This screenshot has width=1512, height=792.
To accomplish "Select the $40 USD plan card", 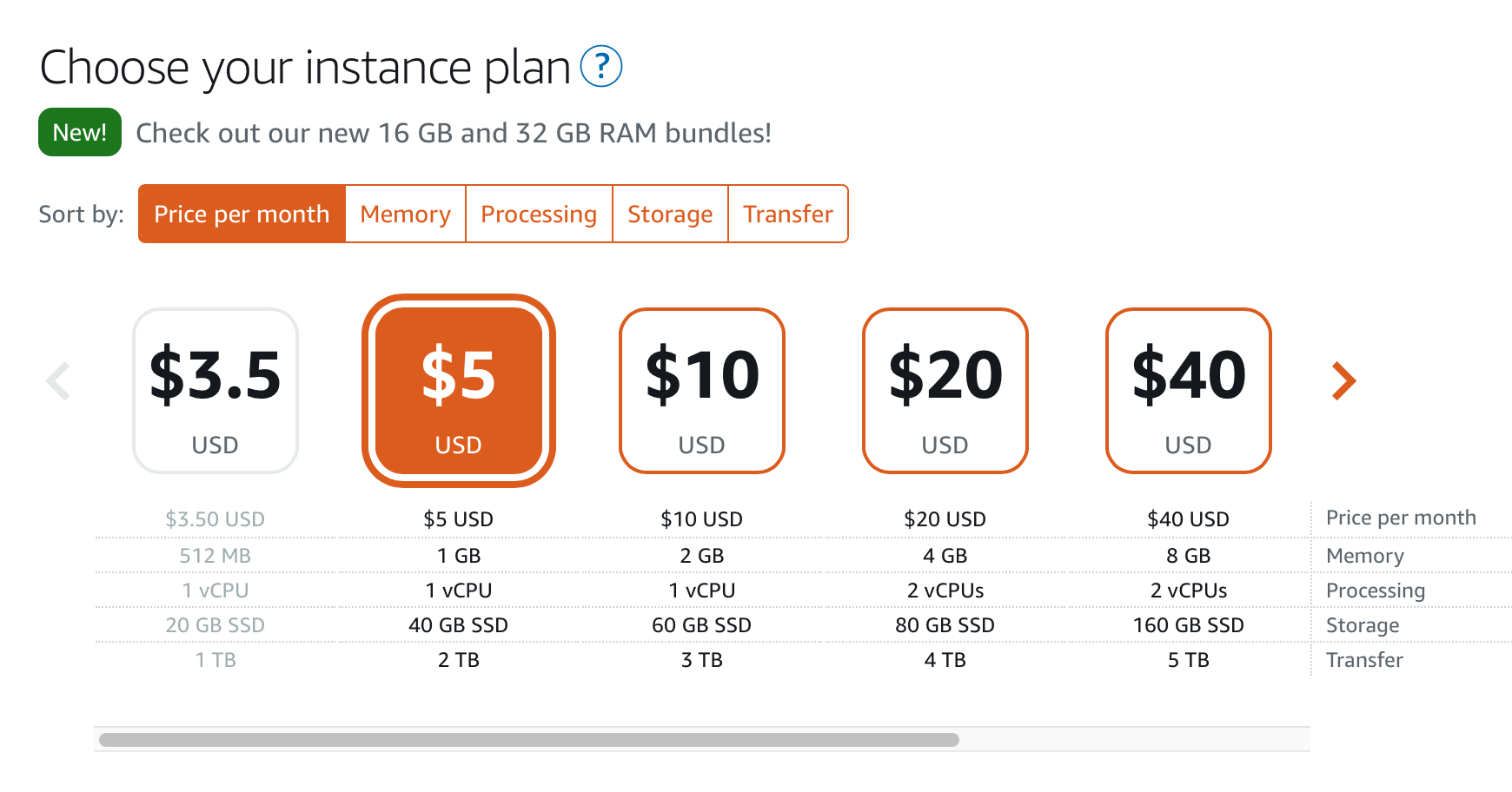I will click(1189, 391).
